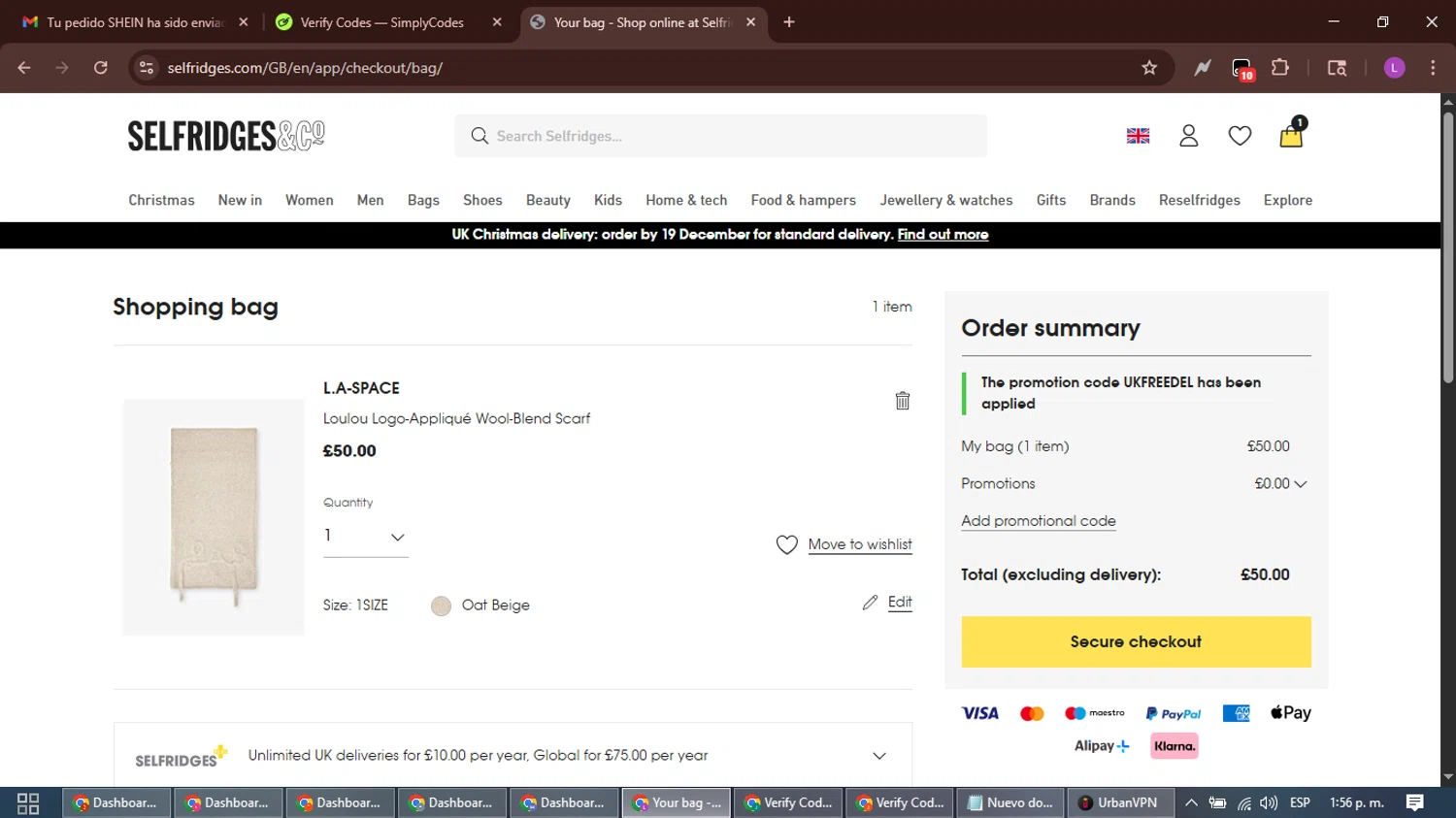
Task: Click the Move to wishlist link
Action: [860, 544]
